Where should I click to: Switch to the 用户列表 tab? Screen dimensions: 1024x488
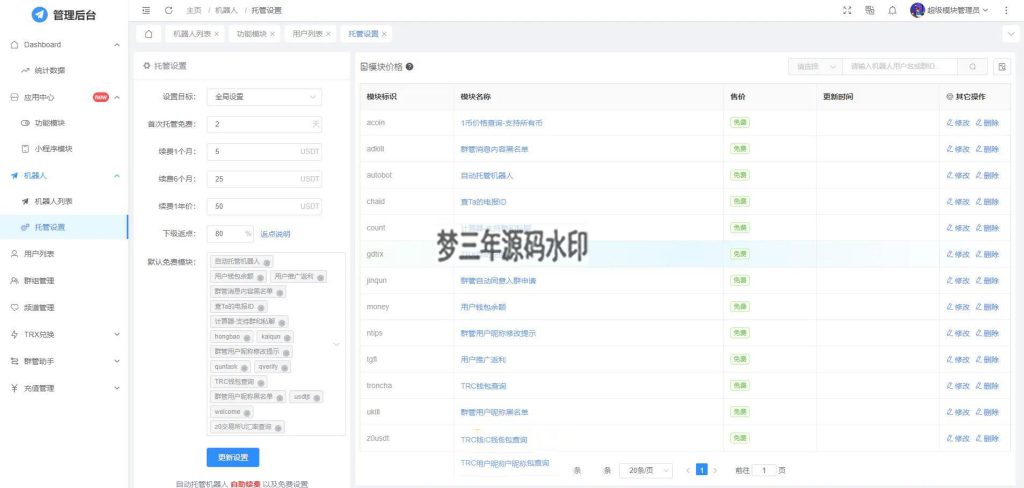click(x=308, y=34)
